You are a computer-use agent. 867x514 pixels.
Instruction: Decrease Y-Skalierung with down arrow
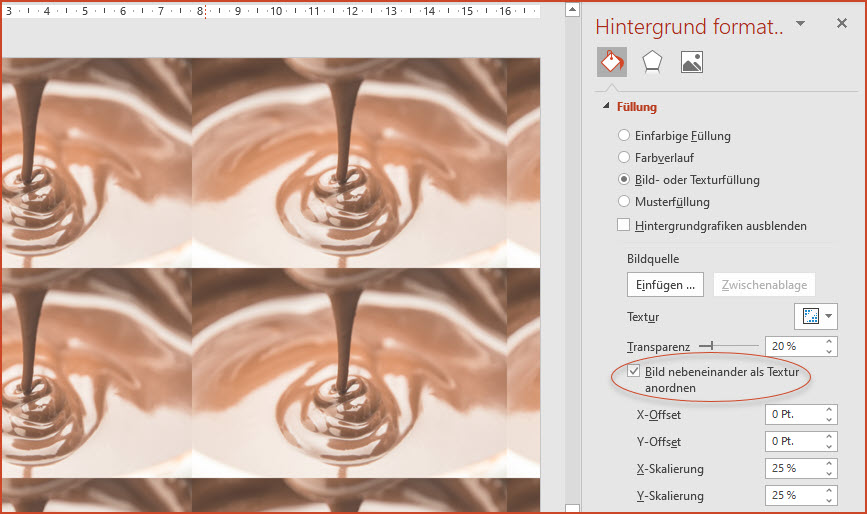tap(829, 501)
